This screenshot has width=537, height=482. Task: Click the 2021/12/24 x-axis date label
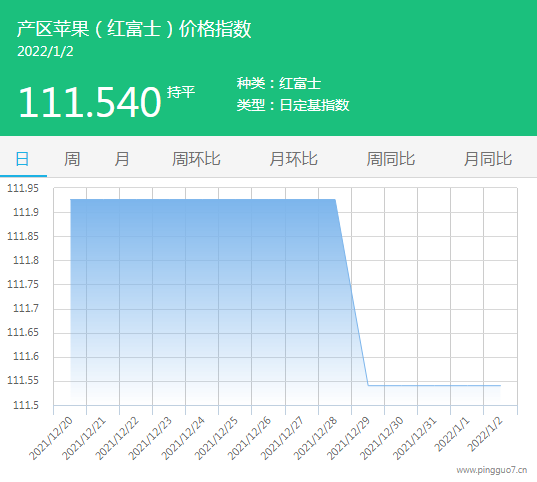pos(183,438)
